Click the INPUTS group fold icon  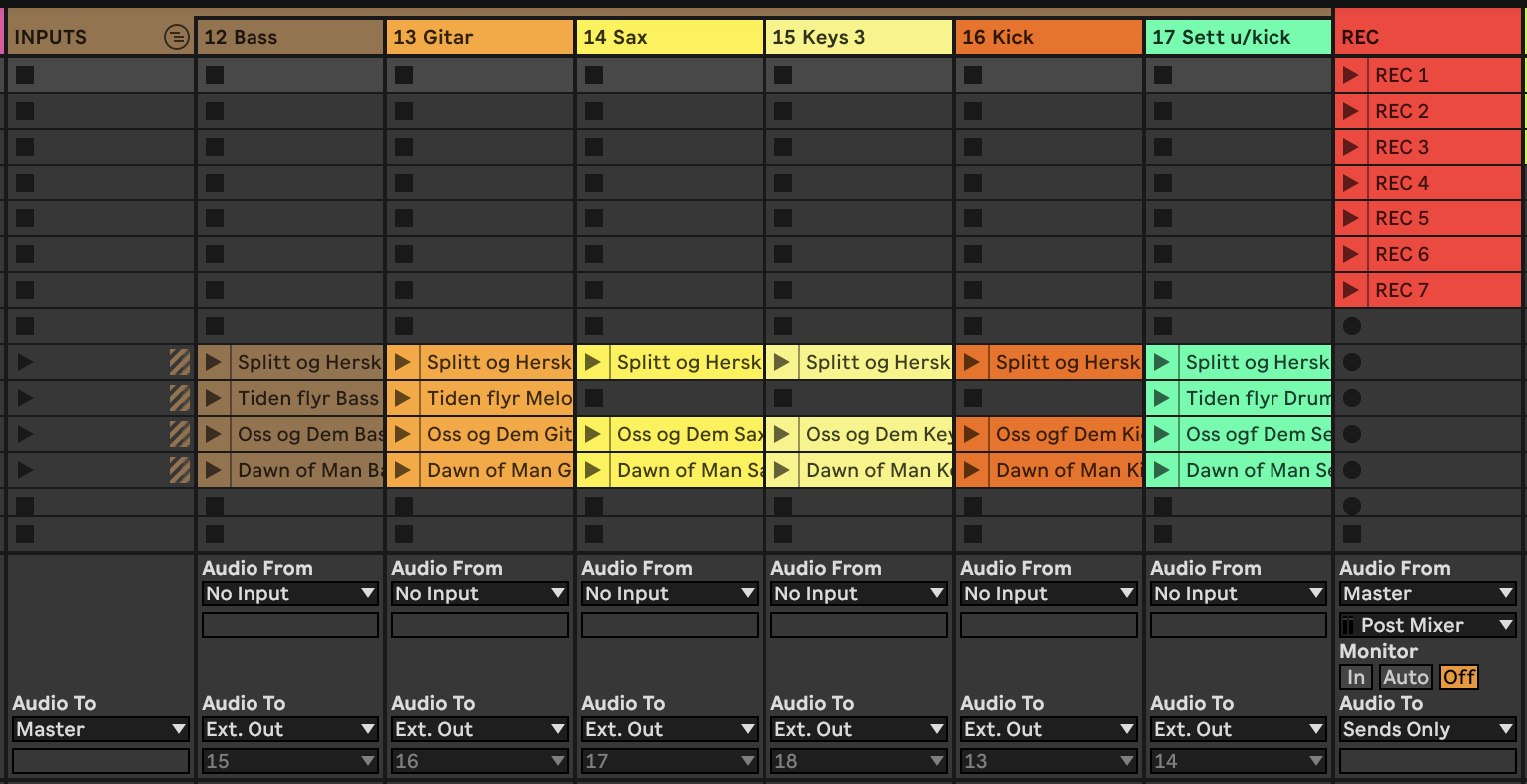[x=176, y=38]
